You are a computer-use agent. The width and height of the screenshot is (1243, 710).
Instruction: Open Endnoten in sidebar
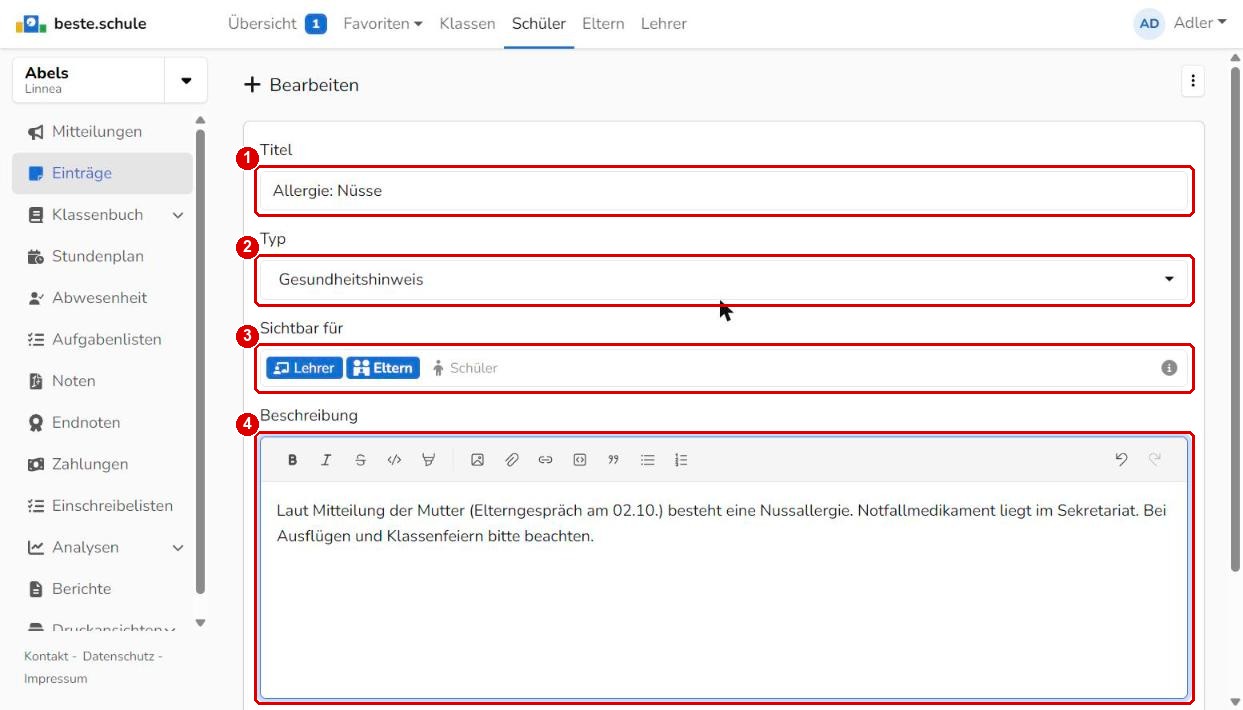(102, 423)
